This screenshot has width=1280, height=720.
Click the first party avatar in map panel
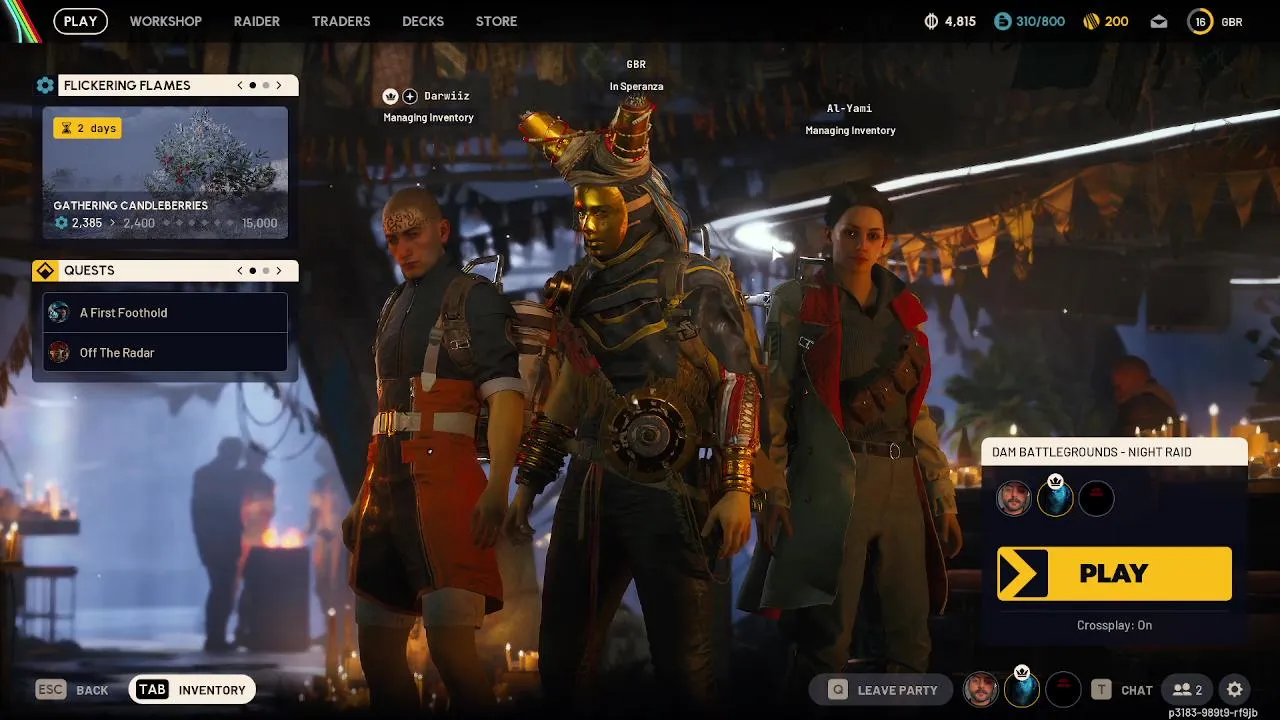coord(1014,498)
